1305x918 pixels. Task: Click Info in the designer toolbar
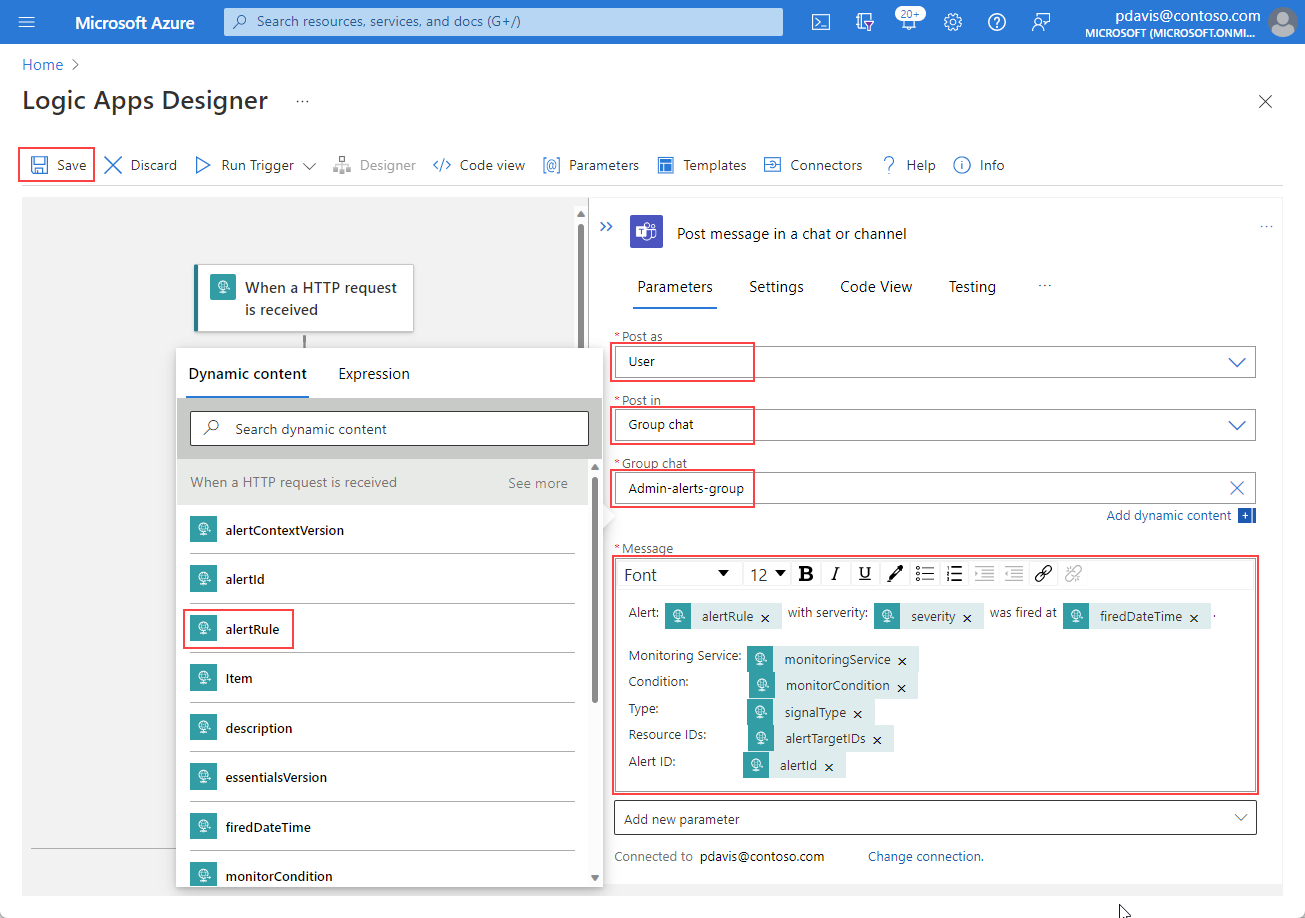(x=979, y=165)
